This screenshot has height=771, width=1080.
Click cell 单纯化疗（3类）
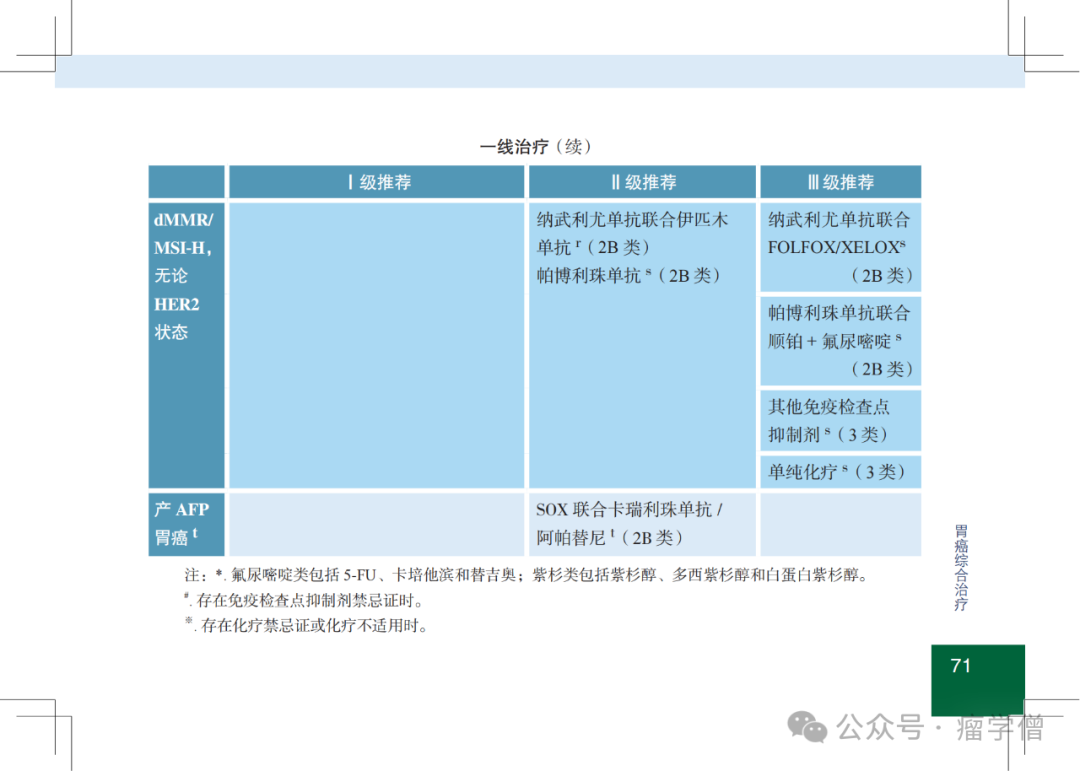(840, 472)
